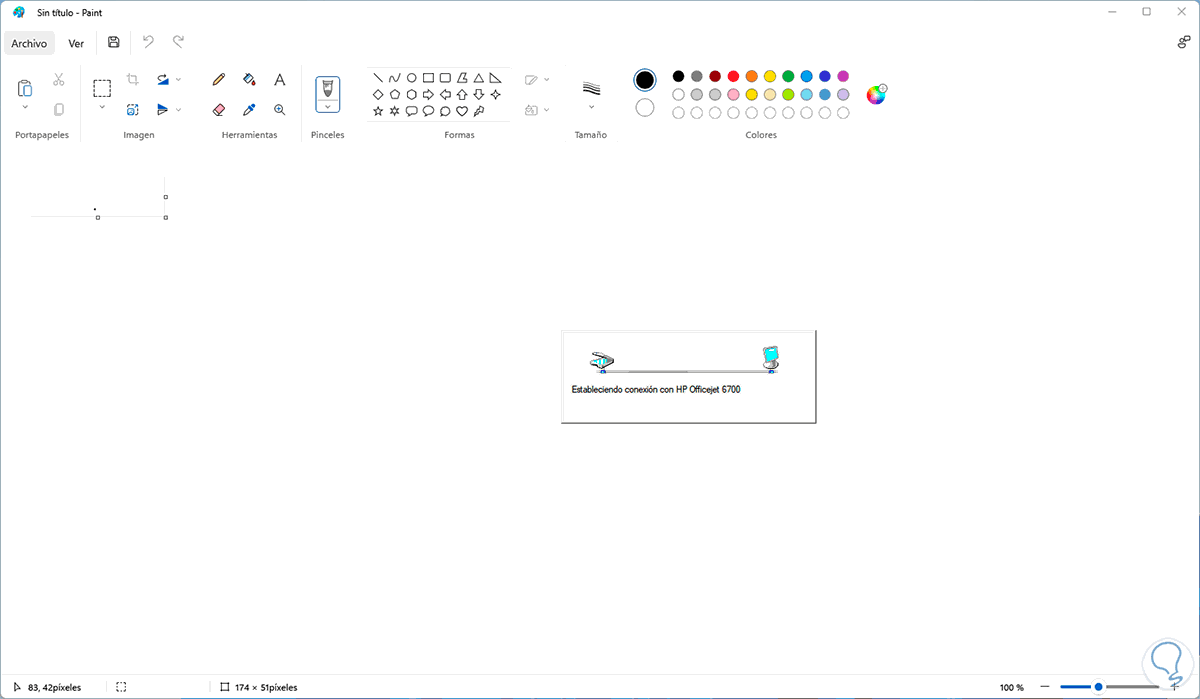Viewport: 1200px width, 699px height.
Task: Click the Crop tool
Action: click(132, 79)
